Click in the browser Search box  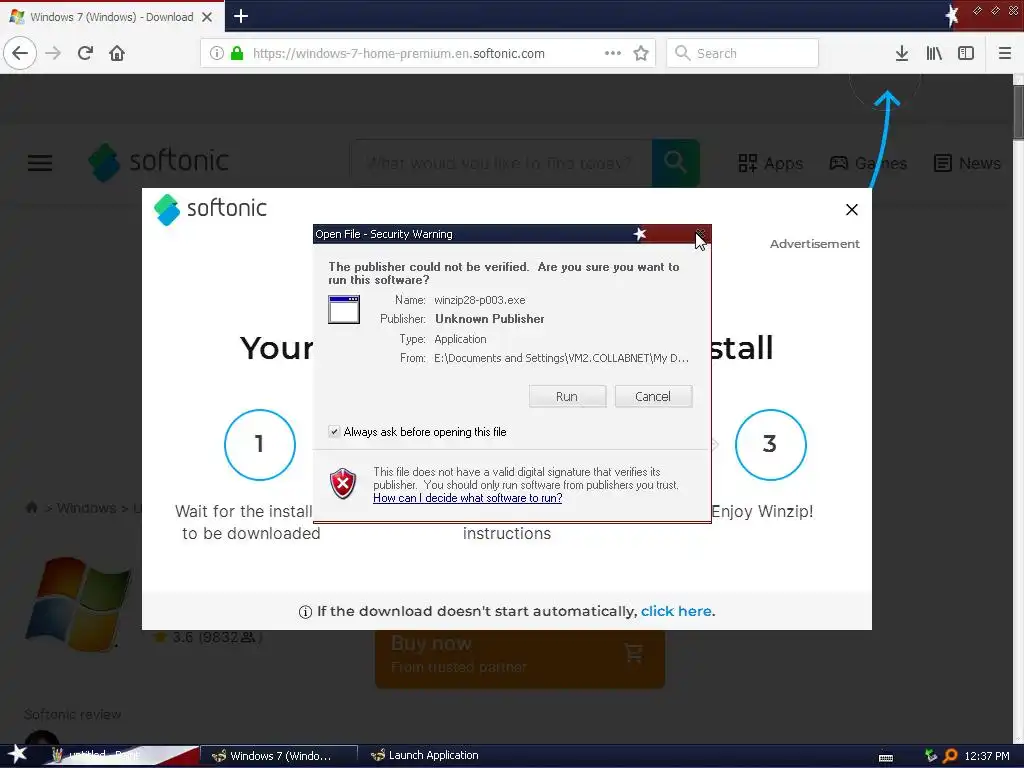(743, 53)
